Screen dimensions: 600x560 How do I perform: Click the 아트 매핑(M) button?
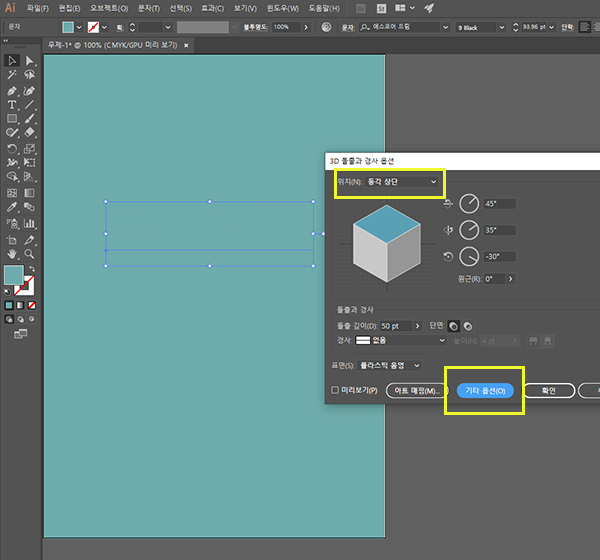[x=416, y=391]
